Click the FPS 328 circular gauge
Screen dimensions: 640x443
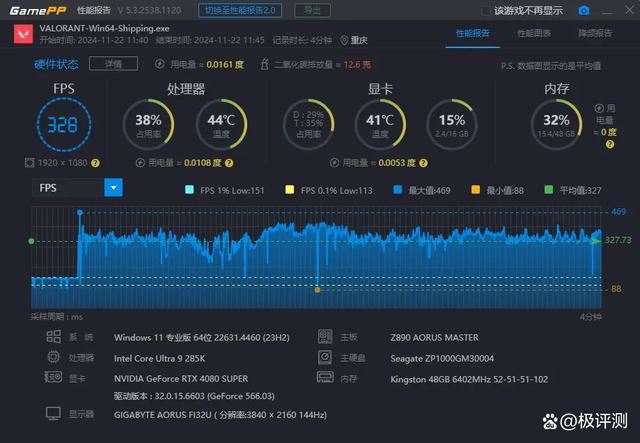pyautogui.click(x=63, y=125)
